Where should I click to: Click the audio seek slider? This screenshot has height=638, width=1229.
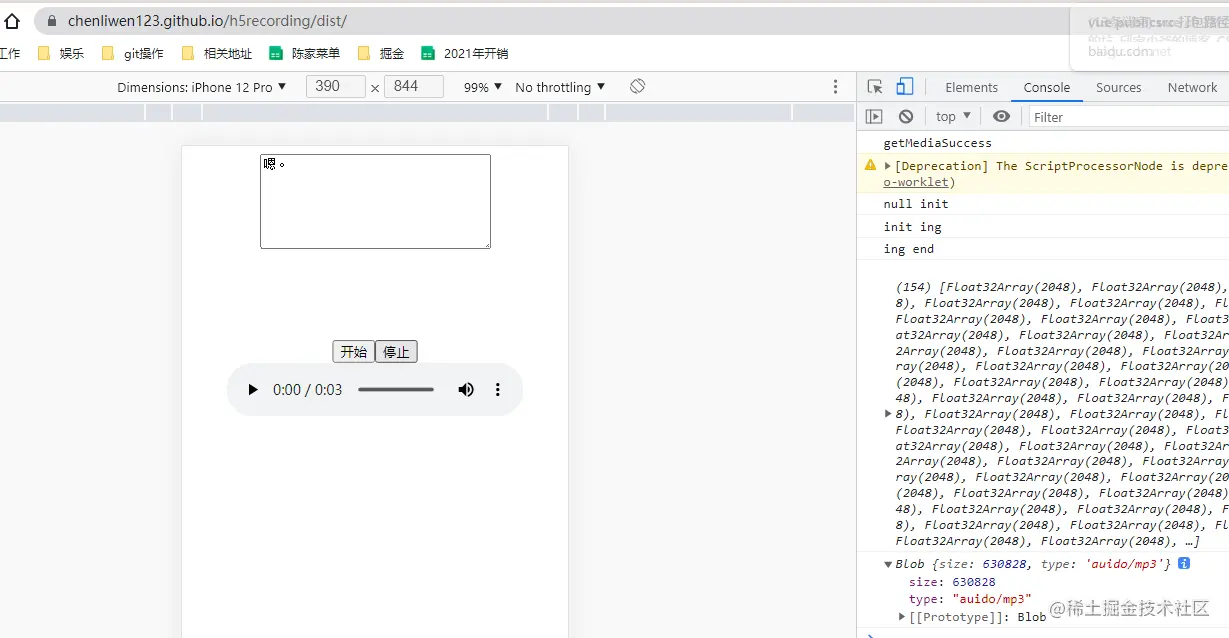click(x=396, y=390)
